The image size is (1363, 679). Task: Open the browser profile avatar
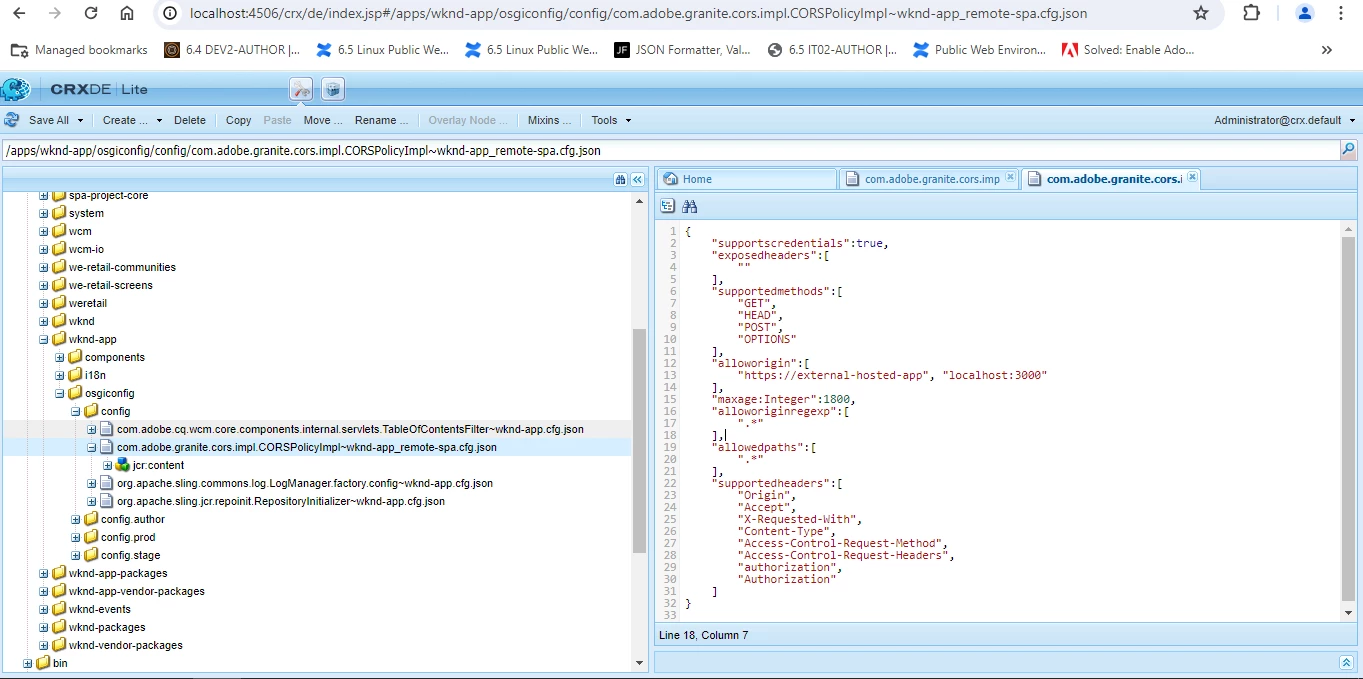pos(1304,13)
